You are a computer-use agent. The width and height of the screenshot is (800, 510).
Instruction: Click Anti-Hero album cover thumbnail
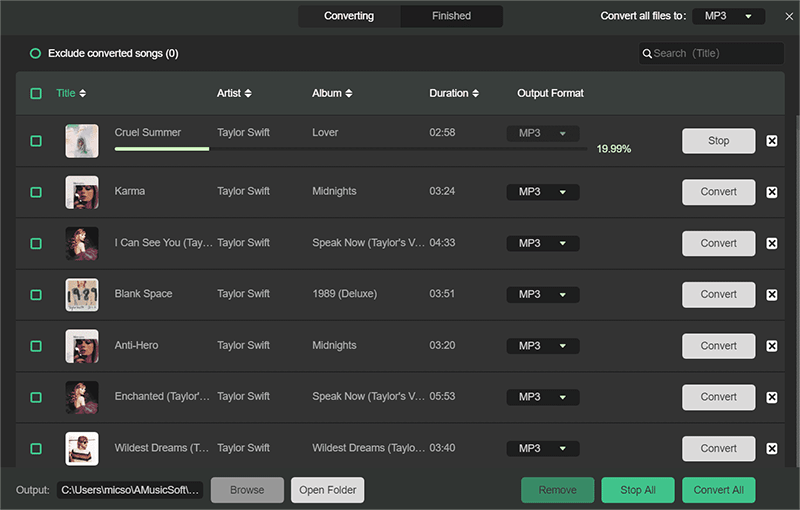coord(82,346)
